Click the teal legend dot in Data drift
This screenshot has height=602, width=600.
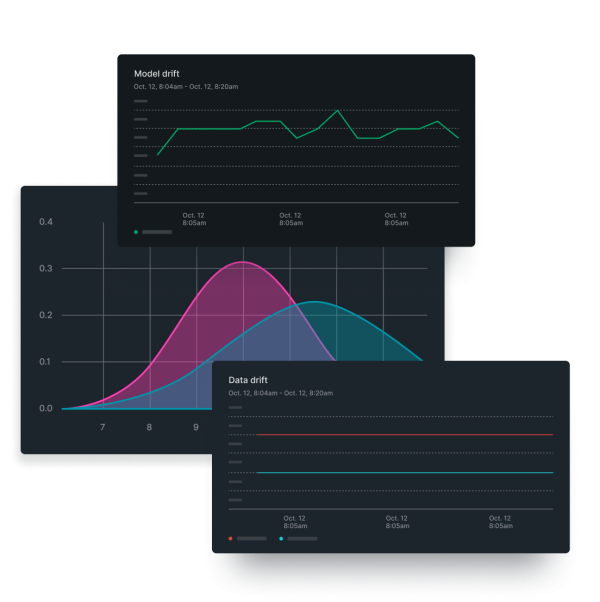281,538
